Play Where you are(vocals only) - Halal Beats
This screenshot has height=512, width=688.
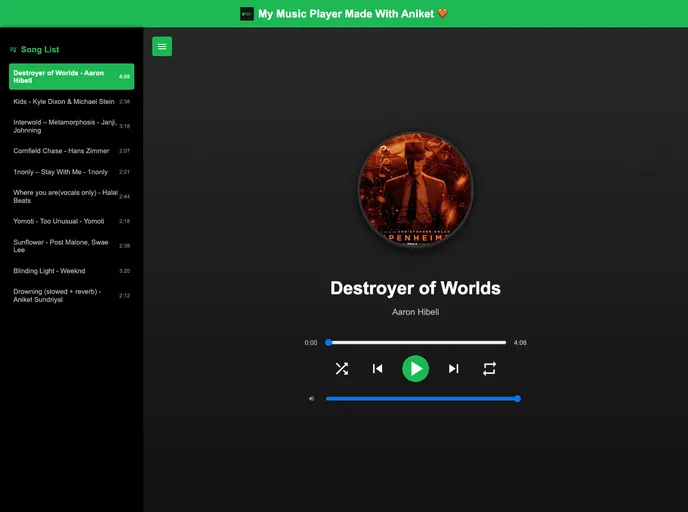72,196
